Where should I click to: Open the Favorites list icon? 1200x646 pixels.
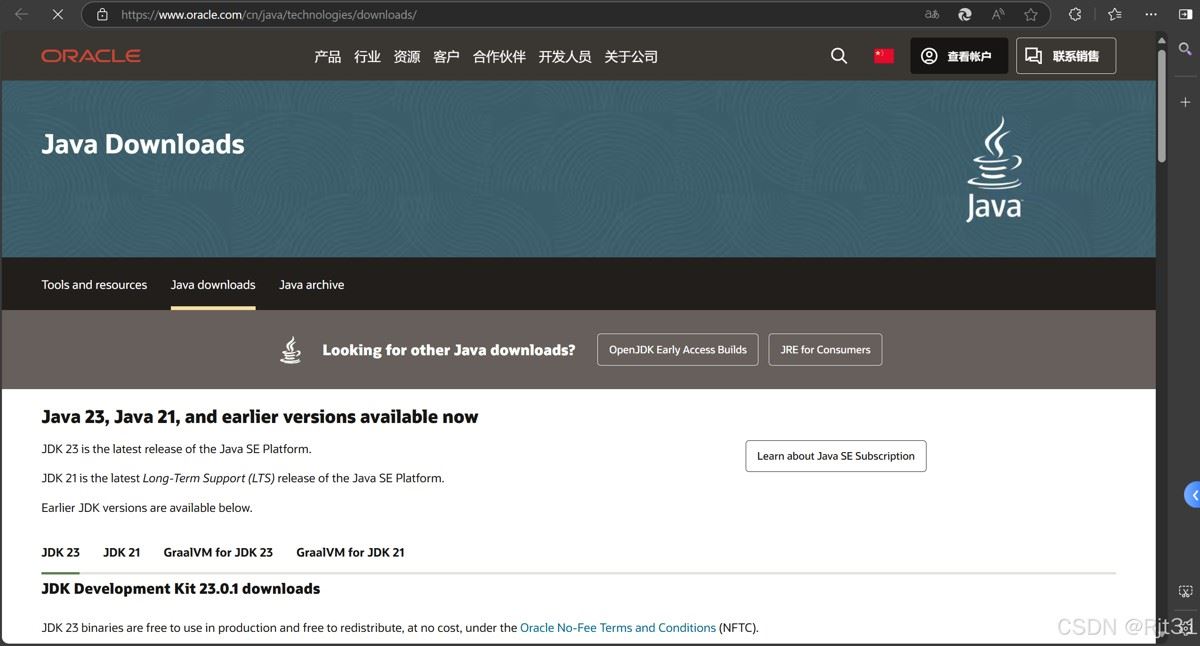click(x=1114, y=15)
